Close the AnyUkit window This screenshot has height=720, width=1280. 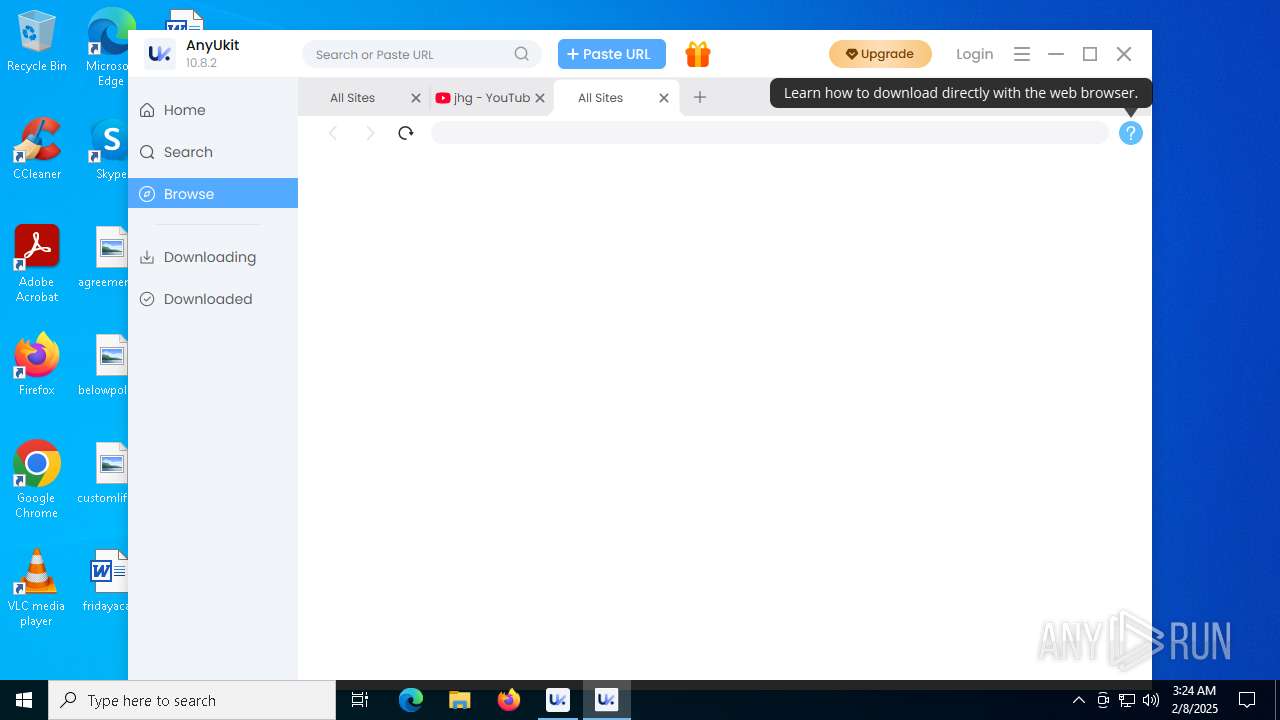pyautogui.click(x=1124, y=54)
